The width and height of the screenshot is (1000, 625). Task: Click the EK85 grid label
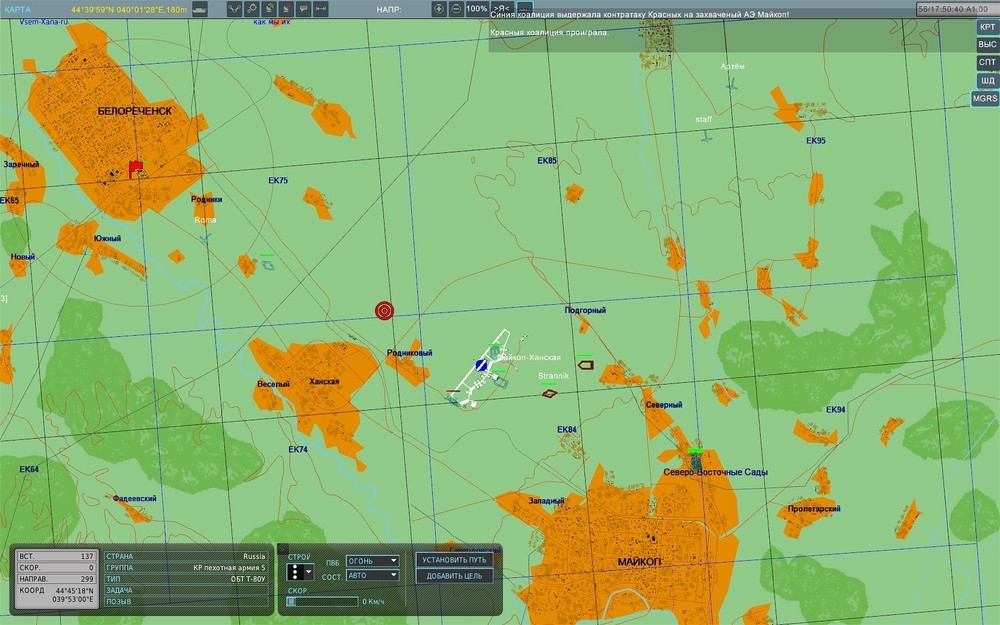[x=547, y=161]
